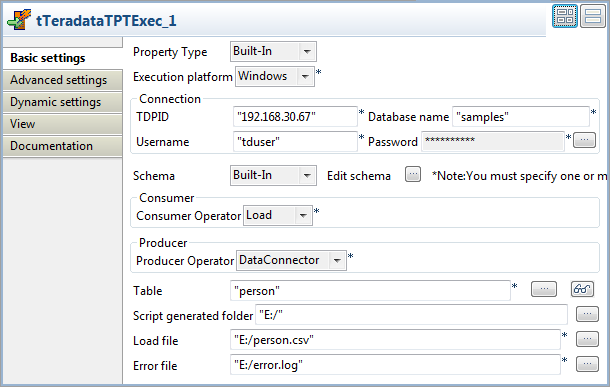610x387 pixels.
Task: Browse for the Error file
Action: click(x=587, y=364)
